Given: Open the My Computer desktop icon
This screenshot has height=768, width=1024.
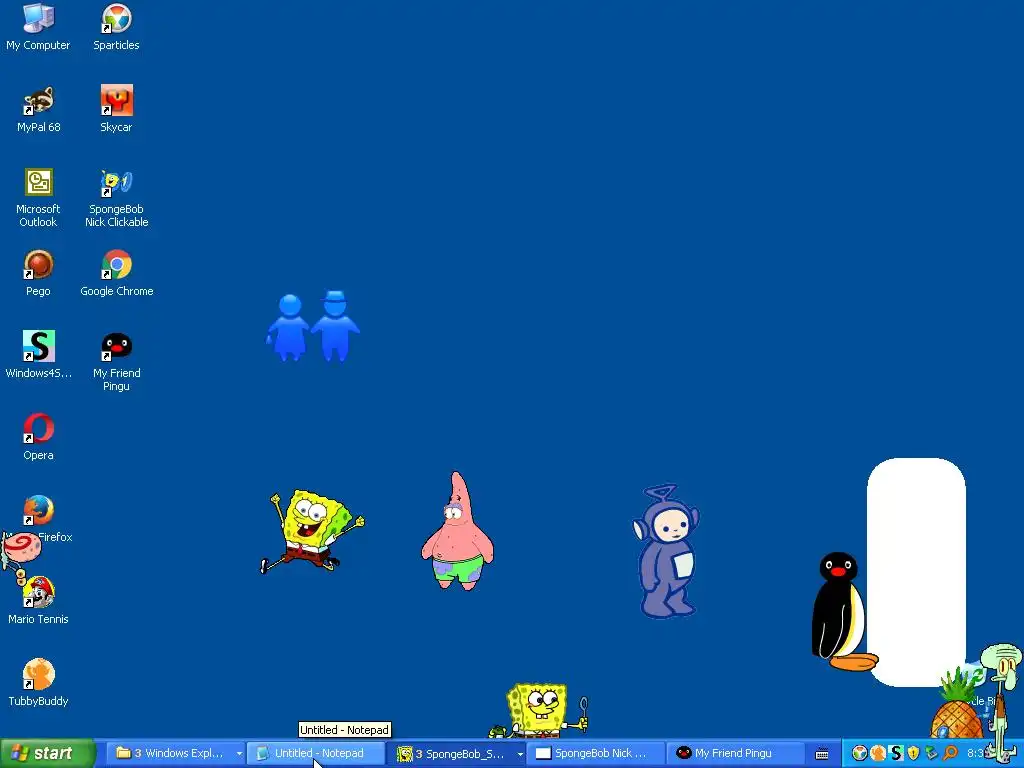Looking at the screenshot, I should pyautogui.click(x=38, y=26).
